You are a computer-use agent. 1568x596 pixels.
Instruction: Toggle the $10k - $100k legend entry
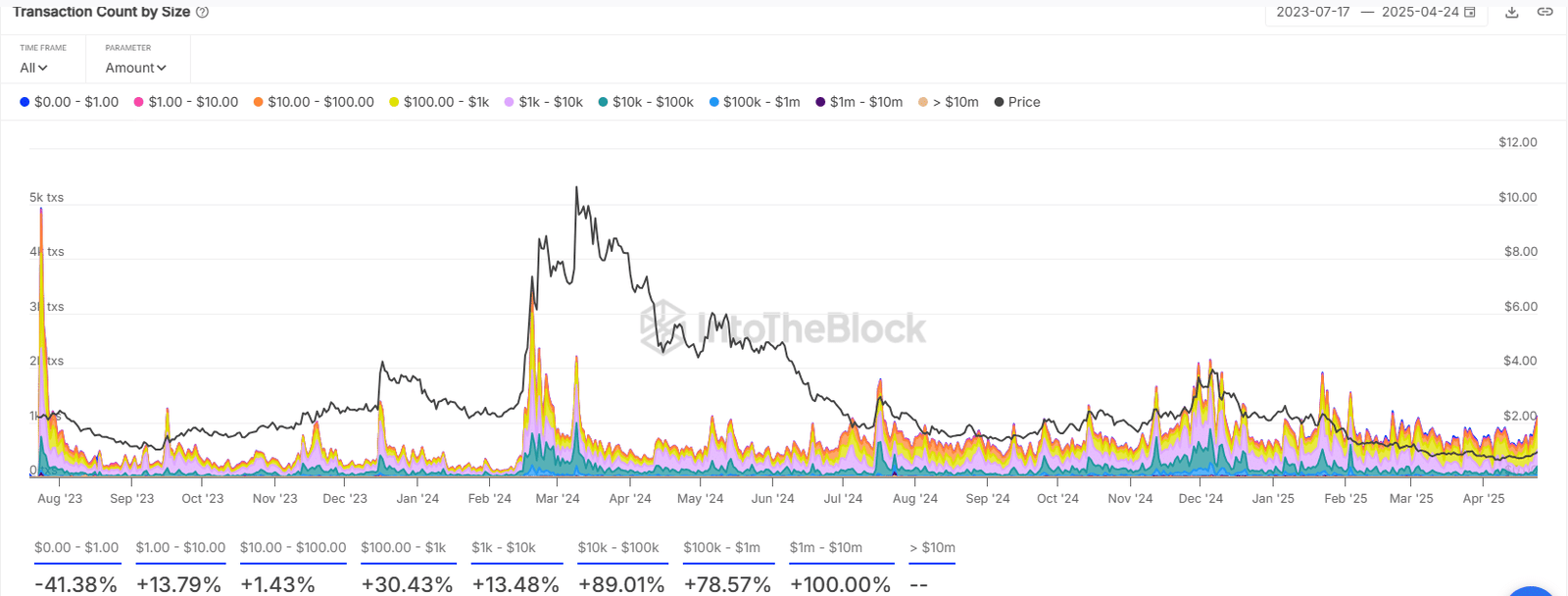click(x=646, y=102)
